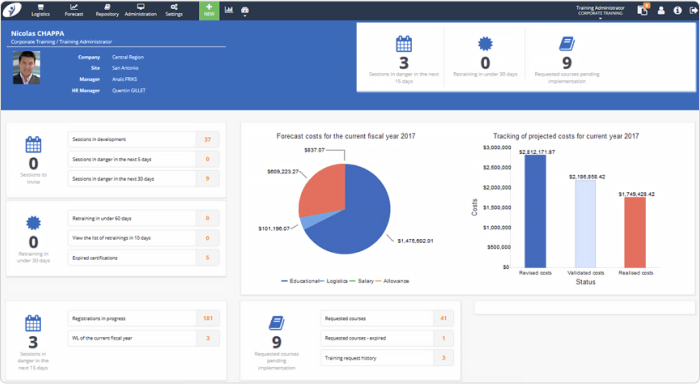Open Retraining in under 60 days row
The width and height of the screenshot is (700, 384).
143,218
